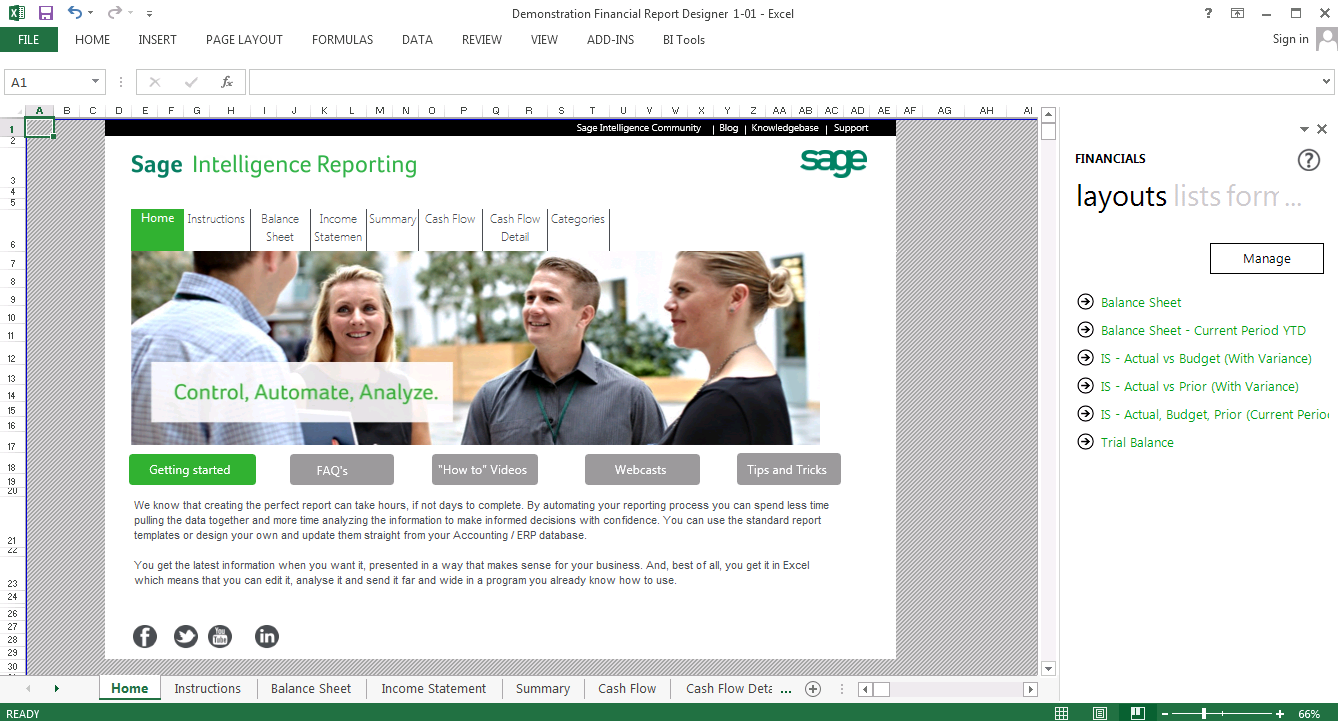Viewport: 1338px width, 721px height.
Task: Click the zoom slider handle
Action: tap(1204, 714)
